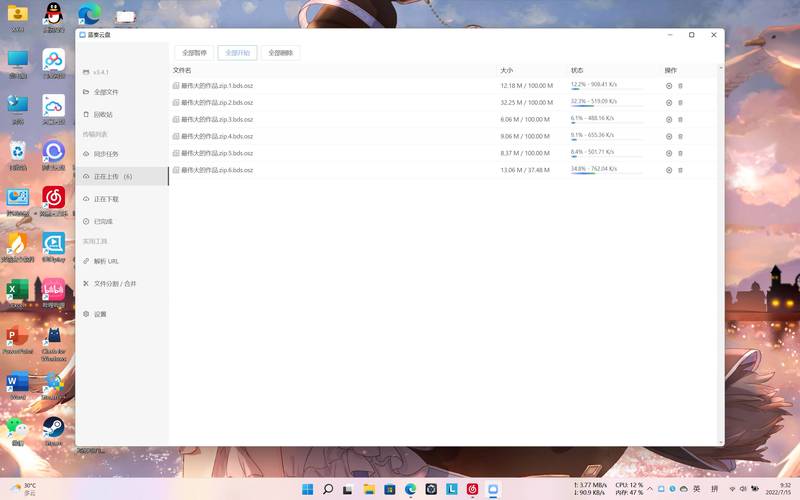The height and width of the screenshot is (500, 800).
Task: Open 设置 settings in the sidebar
Action: 100,314
